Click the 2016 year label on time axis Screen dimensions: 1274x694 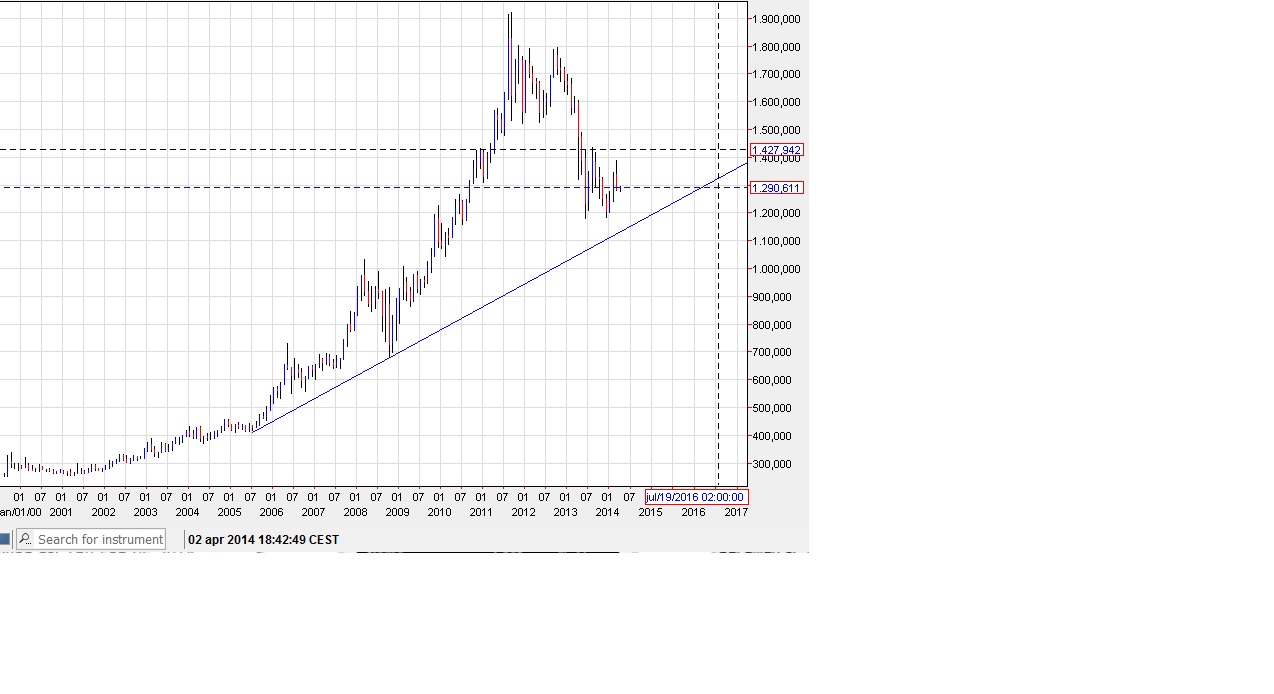(693, 512)
